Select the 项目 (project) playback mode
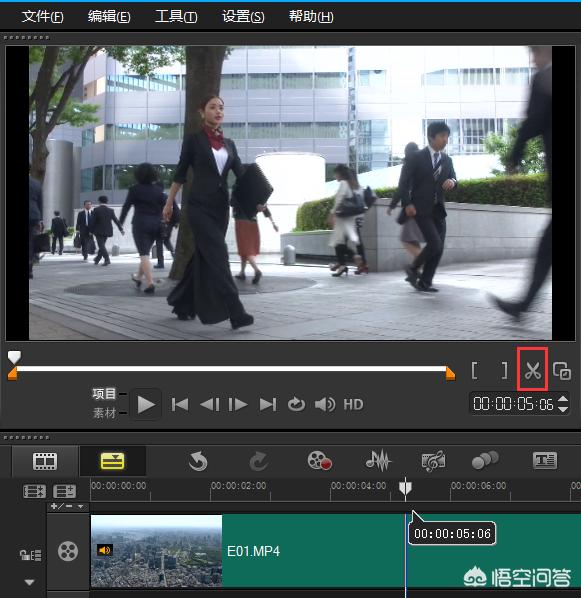This screenshot has width=581, height=598. click(x=104, y=394)
